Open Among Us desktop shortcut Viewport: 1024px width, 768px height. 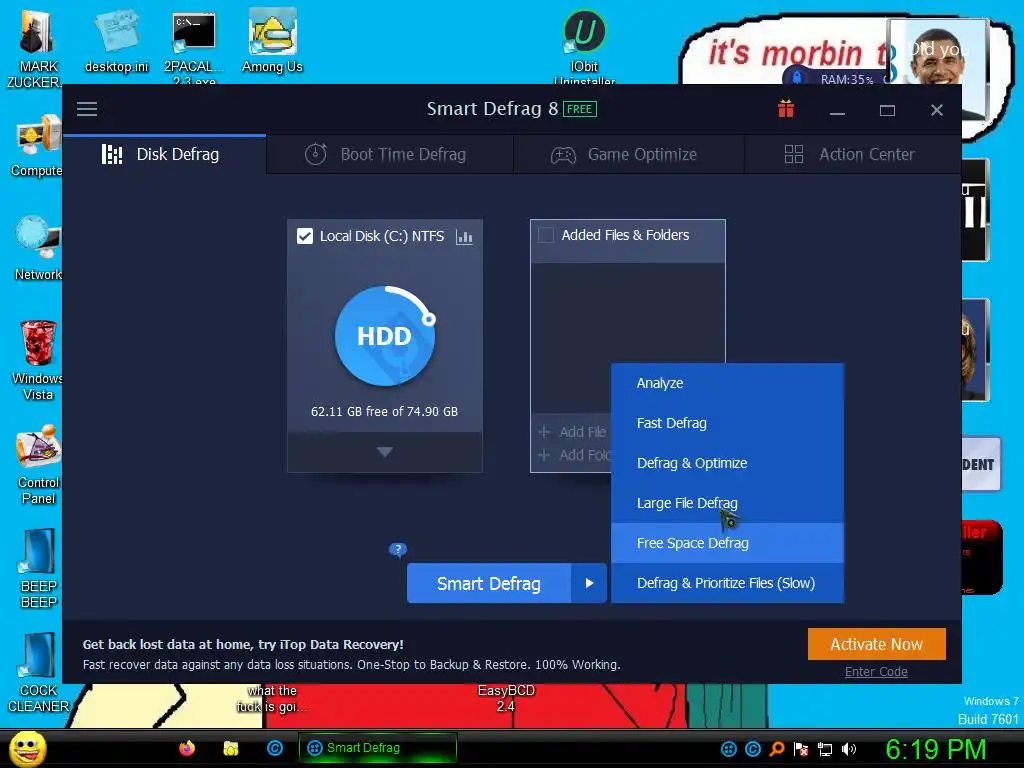(272, 41)
